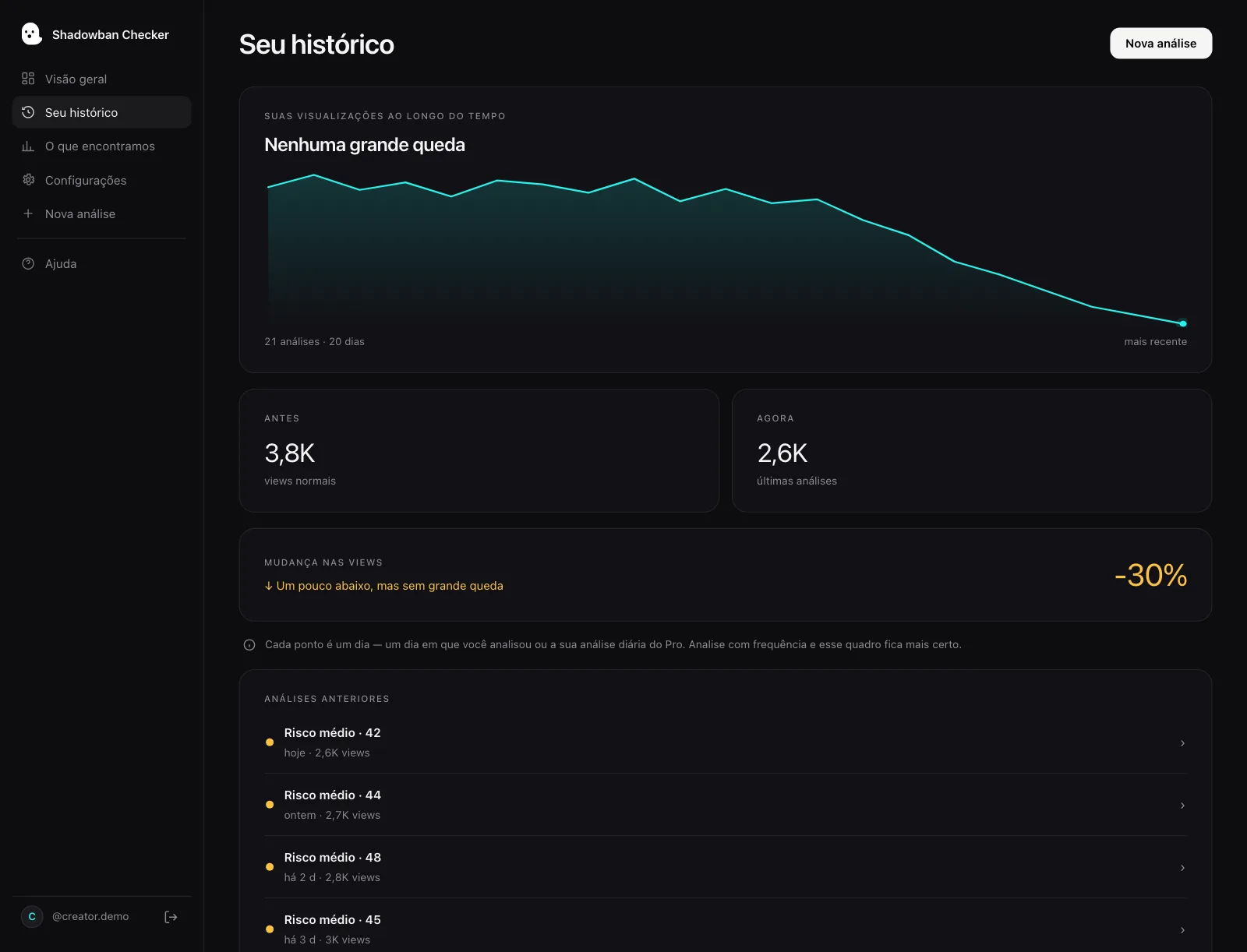Click the Shadowban Checker ghost logo
1247x952 pixels.
click(x=31, y=33)
